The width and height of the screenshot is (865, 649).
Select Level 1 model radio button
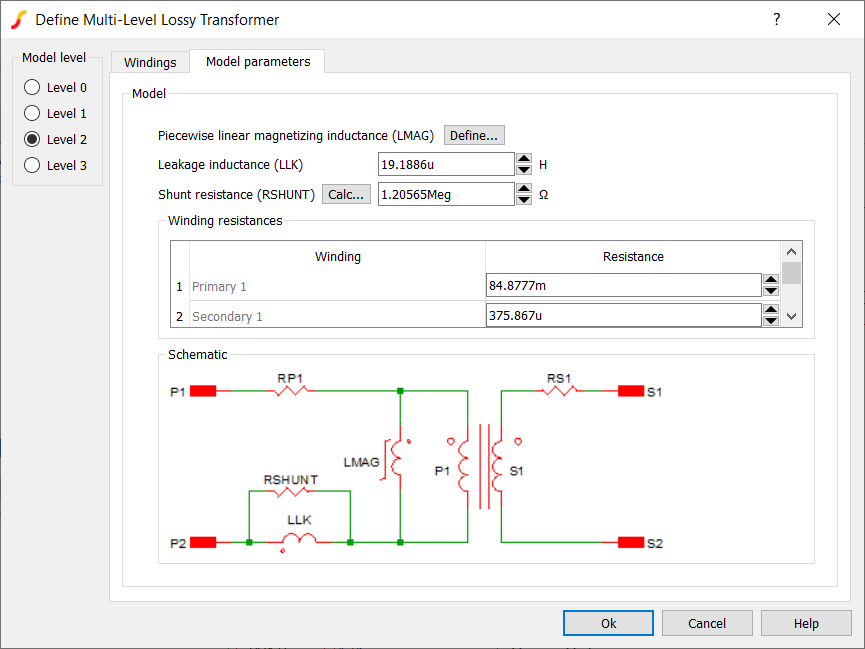[32, 113]
